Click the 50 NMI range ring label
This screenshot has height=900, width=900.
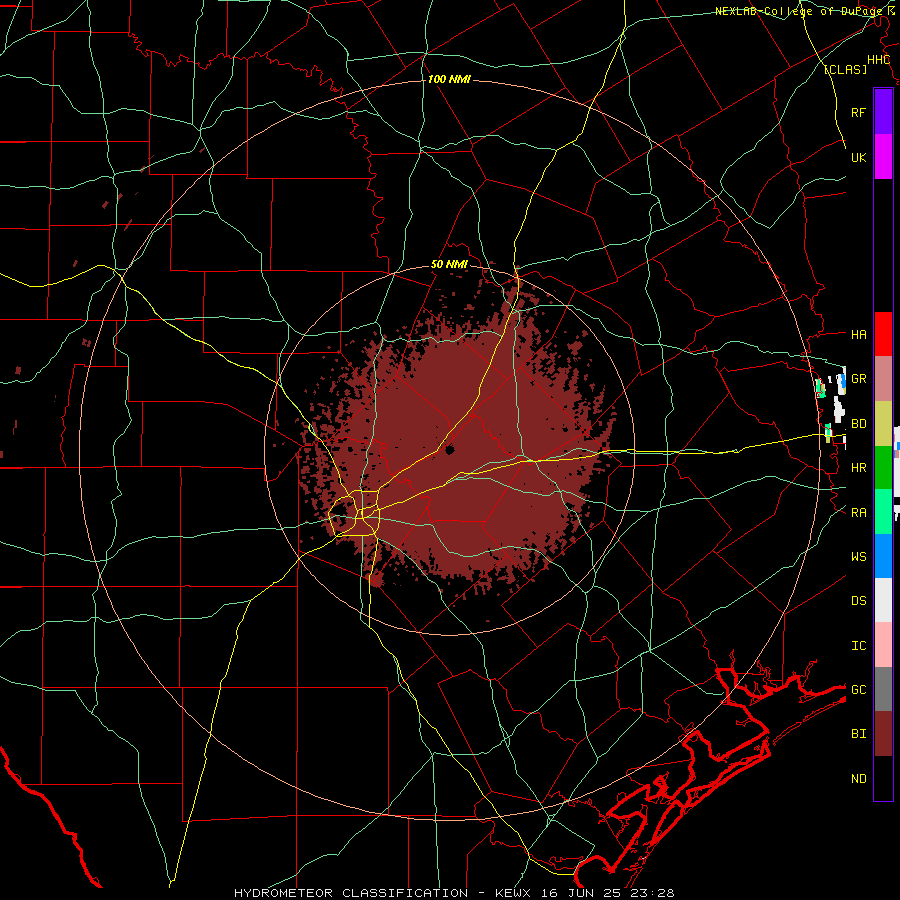(449, 264)
